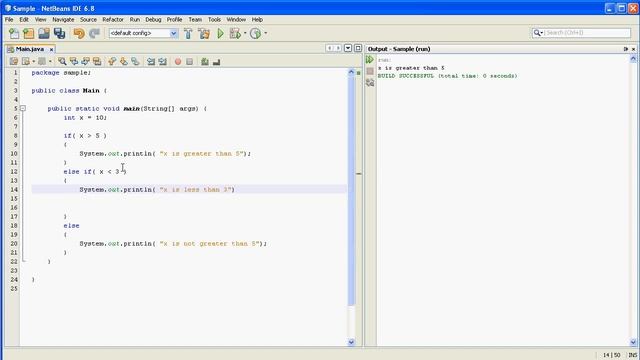Click the Go Back editor toolbar icon
Screen dimensions: 640x360
26,62
